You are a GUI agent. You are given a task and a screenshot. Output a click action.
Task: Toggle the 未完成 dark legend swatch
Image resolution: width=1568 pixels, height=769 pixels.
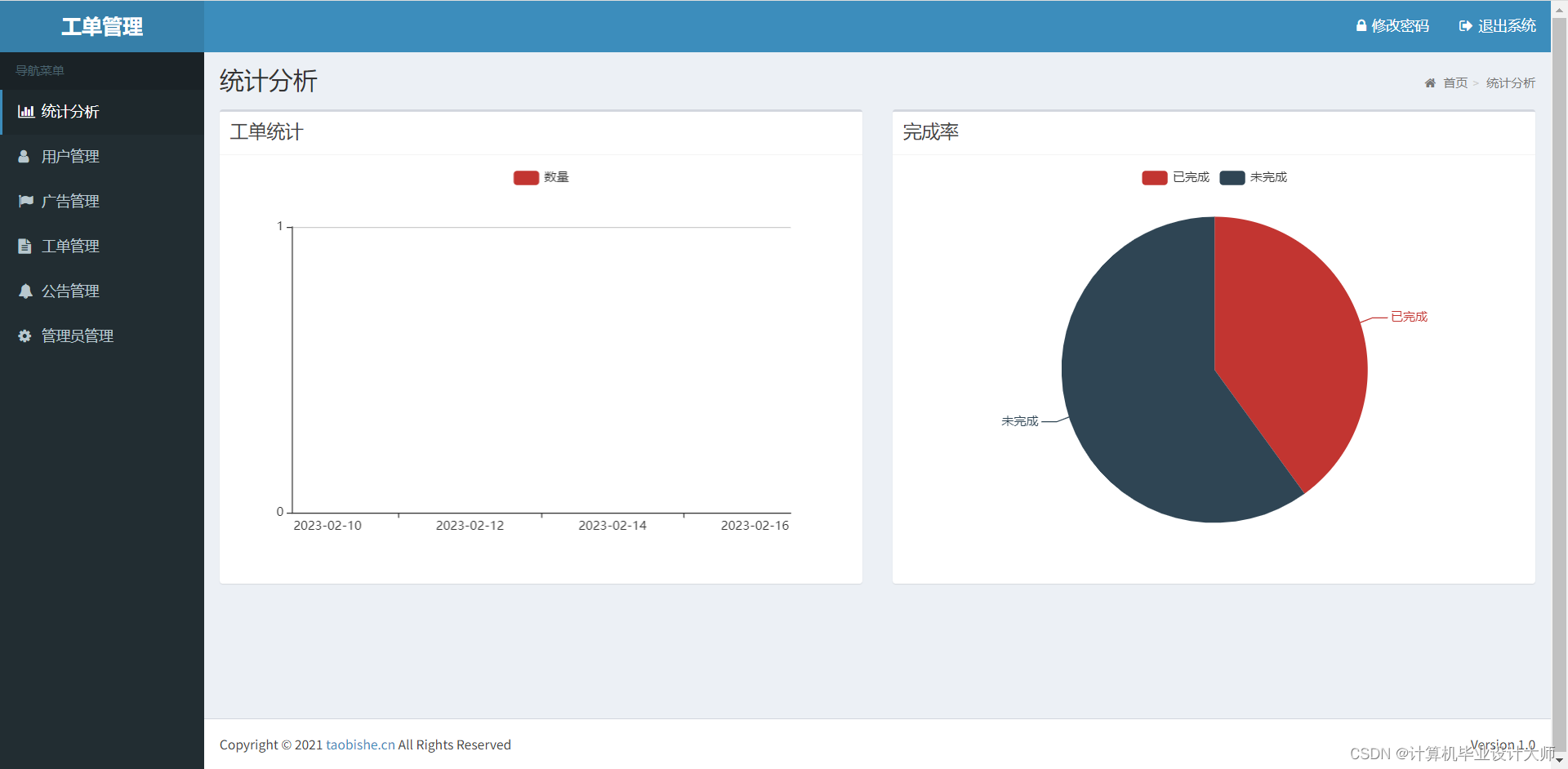click(1232, 177)
